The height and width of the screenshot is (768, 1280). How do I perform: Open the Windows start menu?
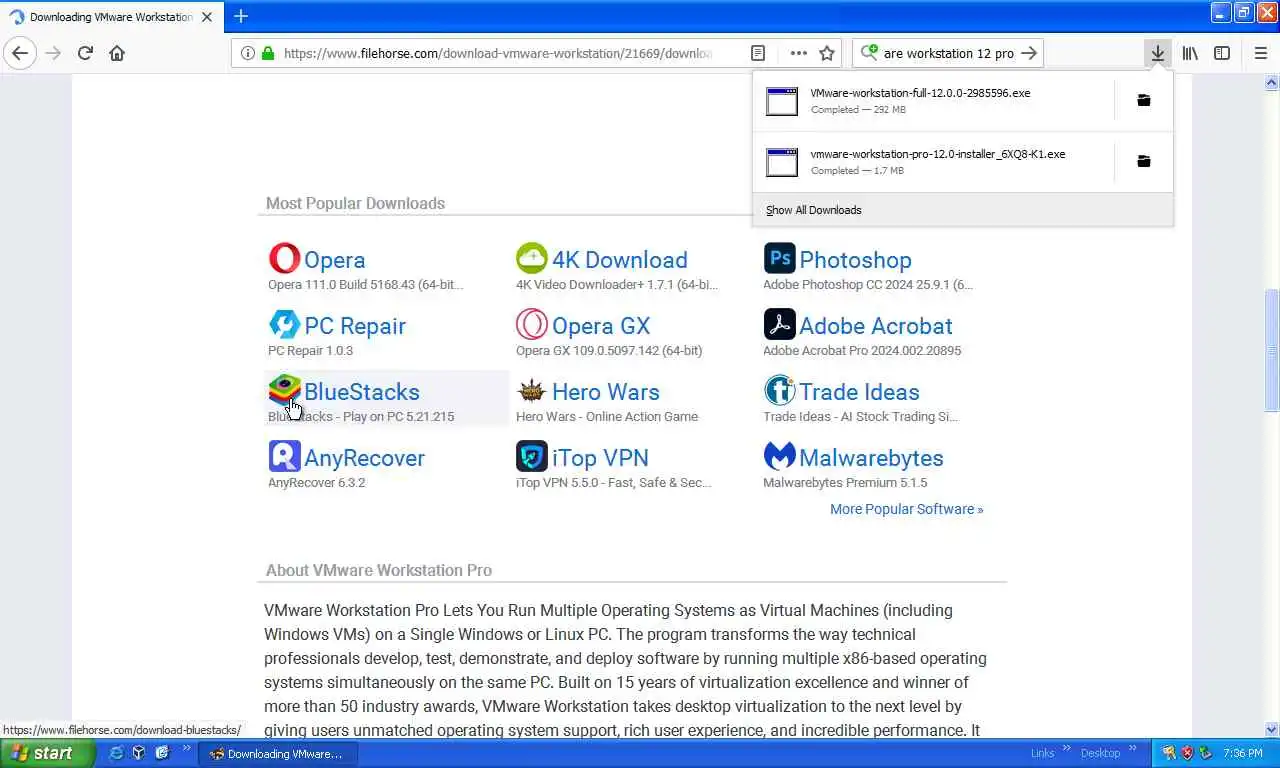click(x=47, y=753)
